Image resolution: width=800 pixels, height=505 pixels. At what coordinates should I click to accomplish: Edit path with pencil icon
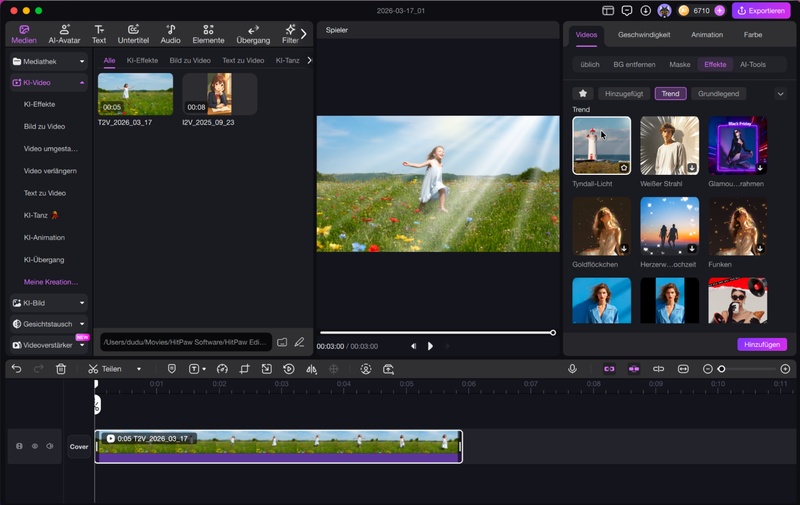(x=299, y=342)
